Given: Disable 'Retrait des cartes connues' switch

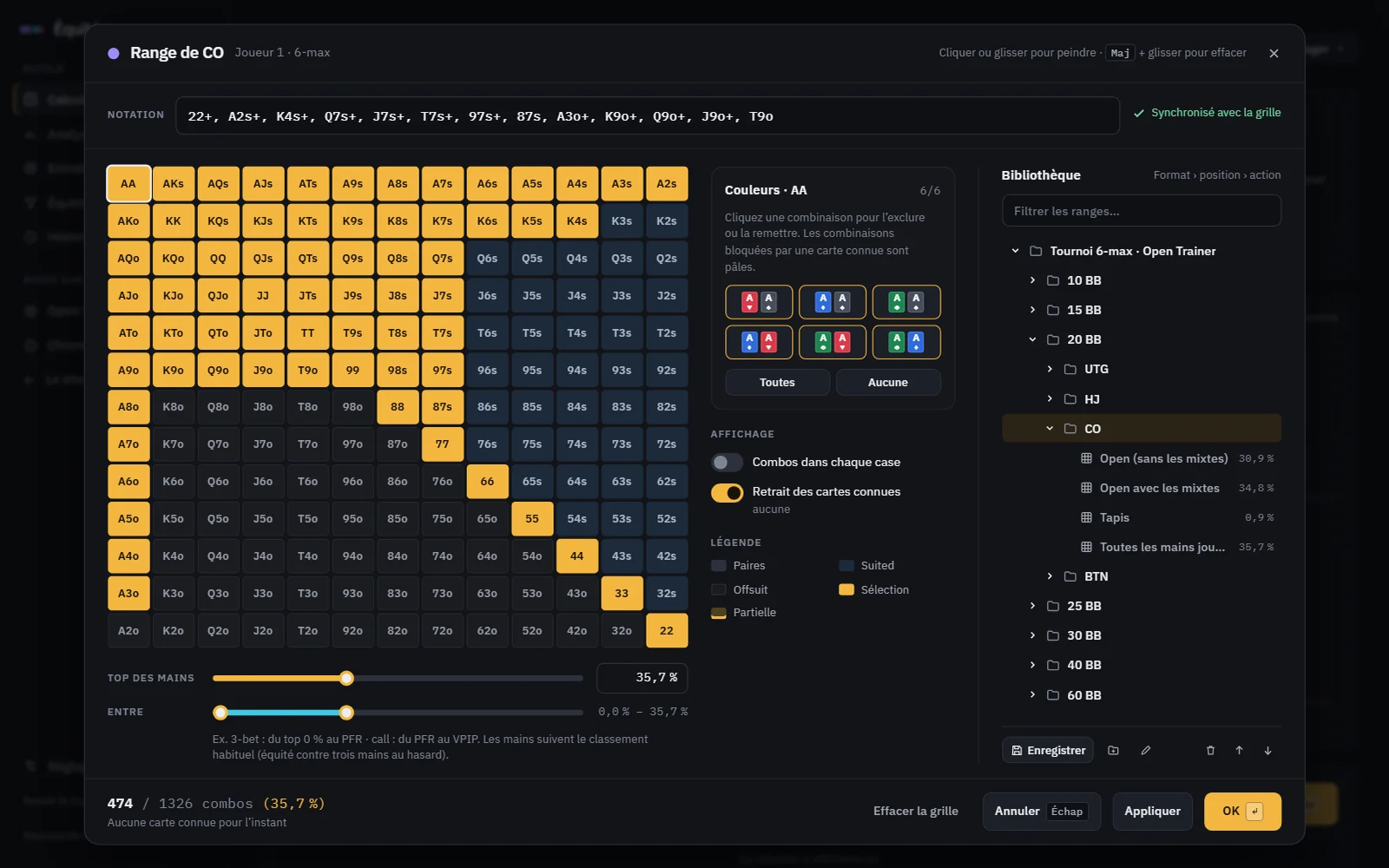Looking at the screenshot, I should pos(727,492).
